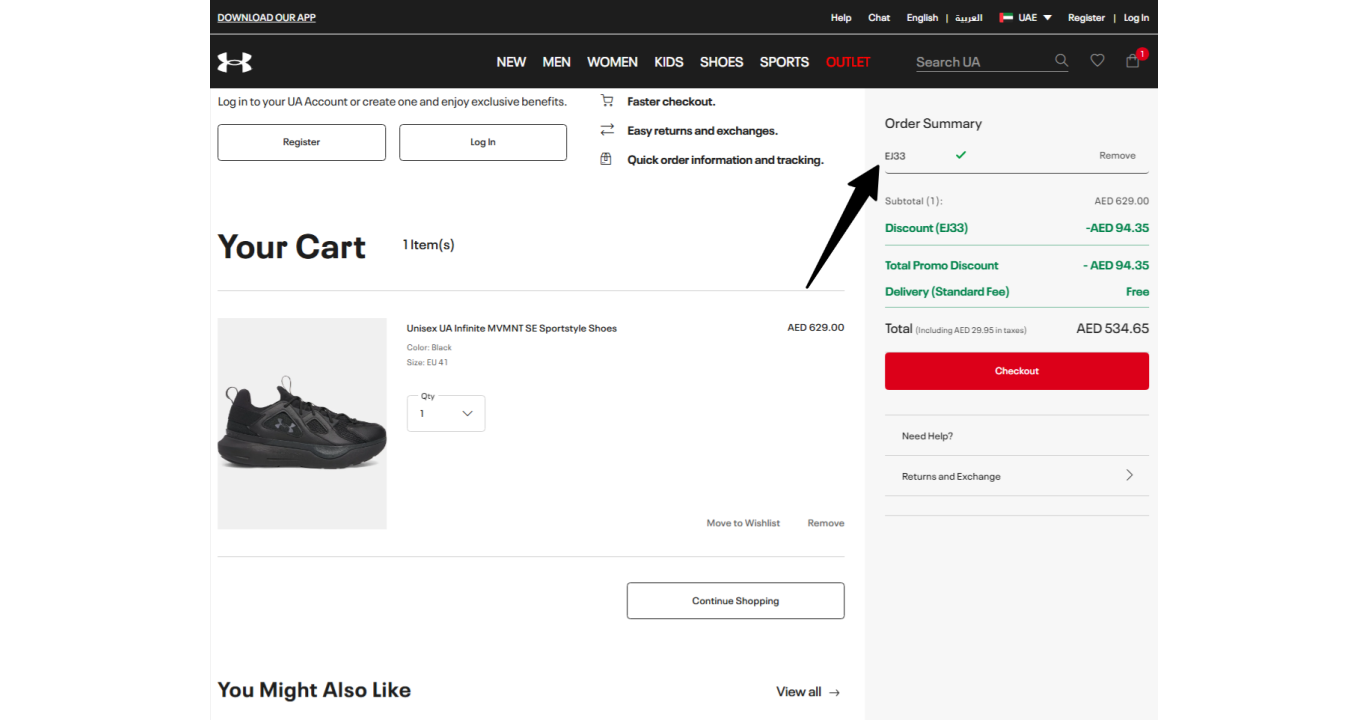Click the Subtotal (1) label
The width and height of the screenshot is (1368, 720).
(914, 201)
